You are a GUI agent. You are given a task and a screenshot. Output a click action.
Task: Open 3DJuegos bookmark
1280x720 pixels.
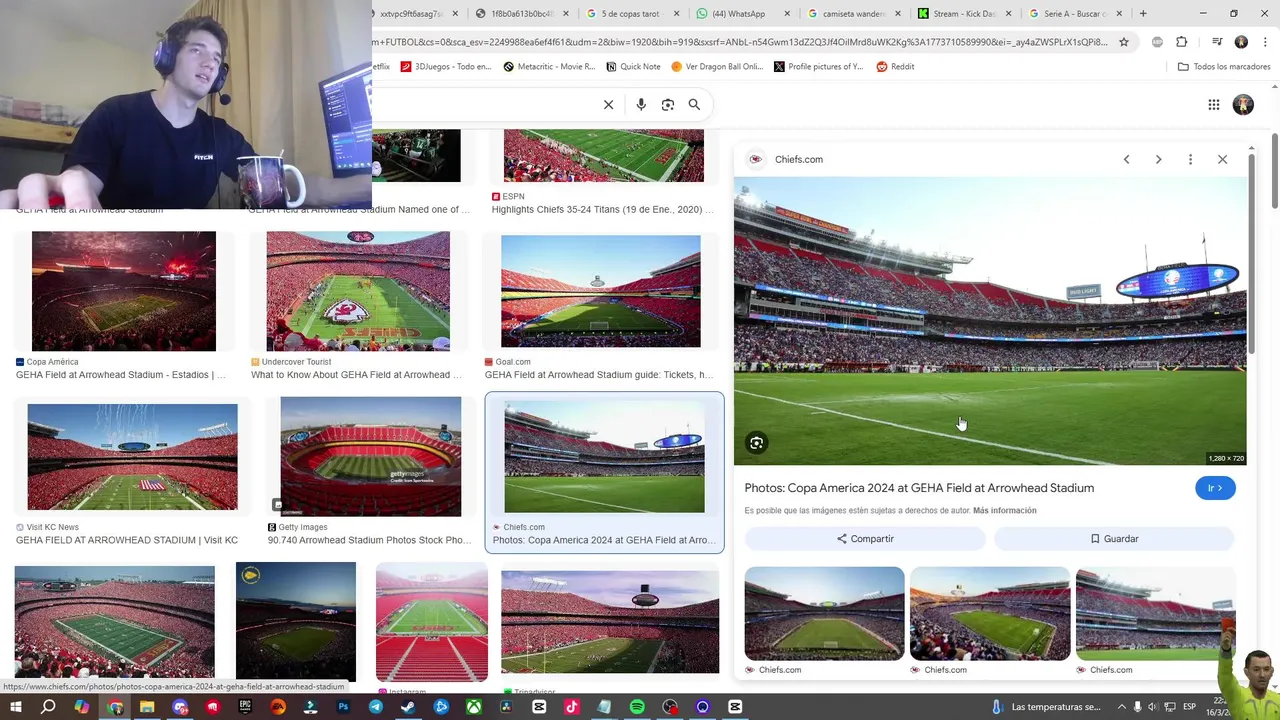click(446, 66)
